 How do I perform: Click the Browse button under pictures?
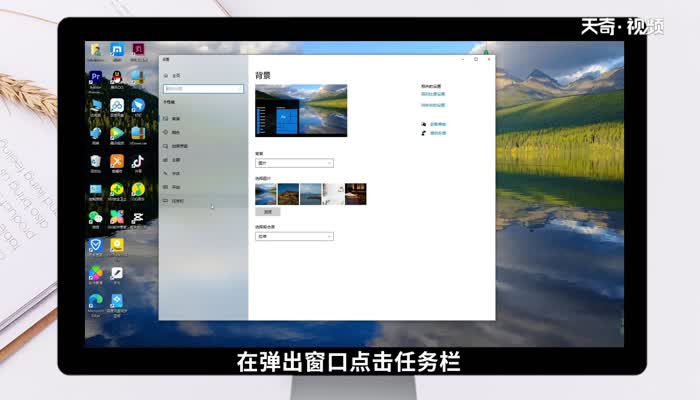(268, 212)
